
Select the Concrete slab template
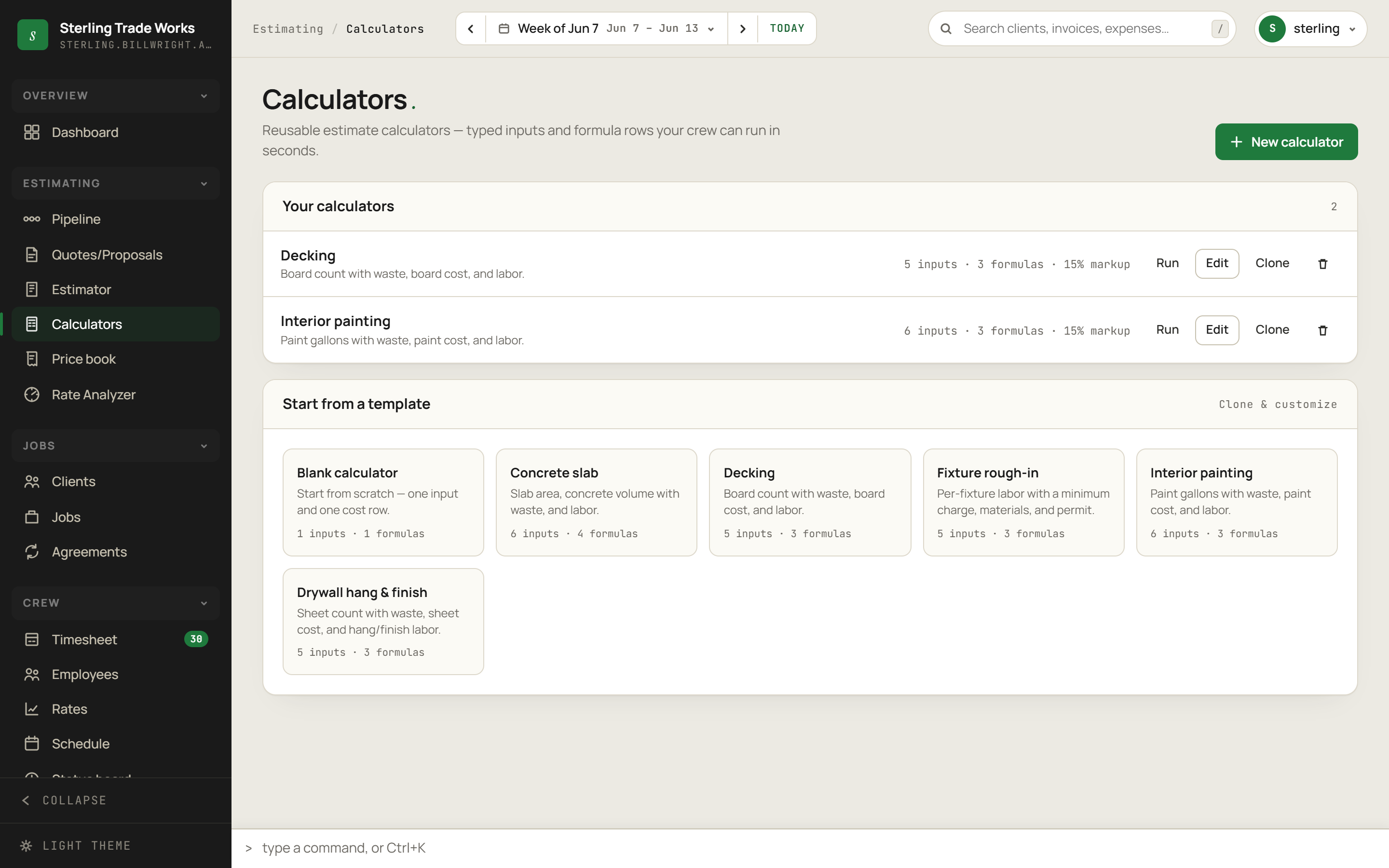pos(596,502)
